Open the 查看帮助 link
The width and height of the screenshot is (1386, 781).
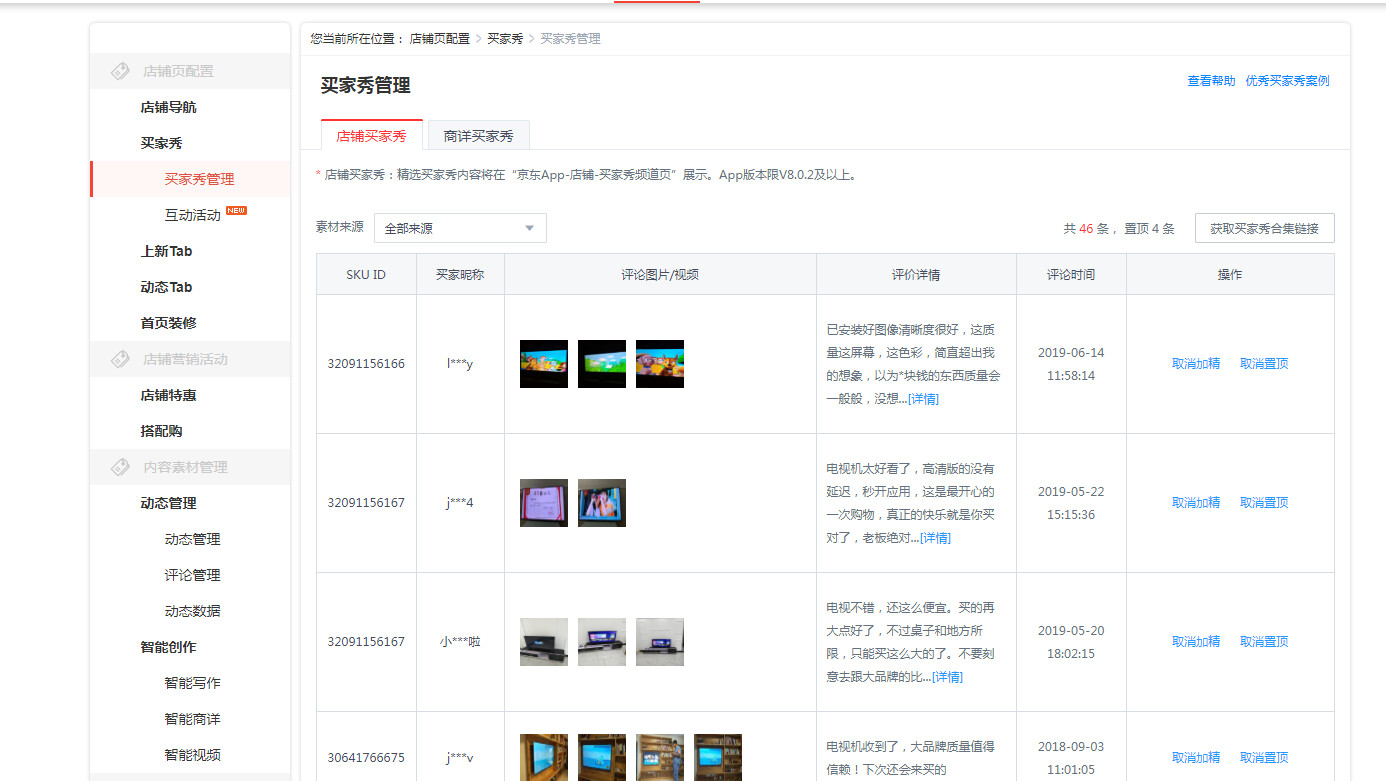pos(1211,81)
